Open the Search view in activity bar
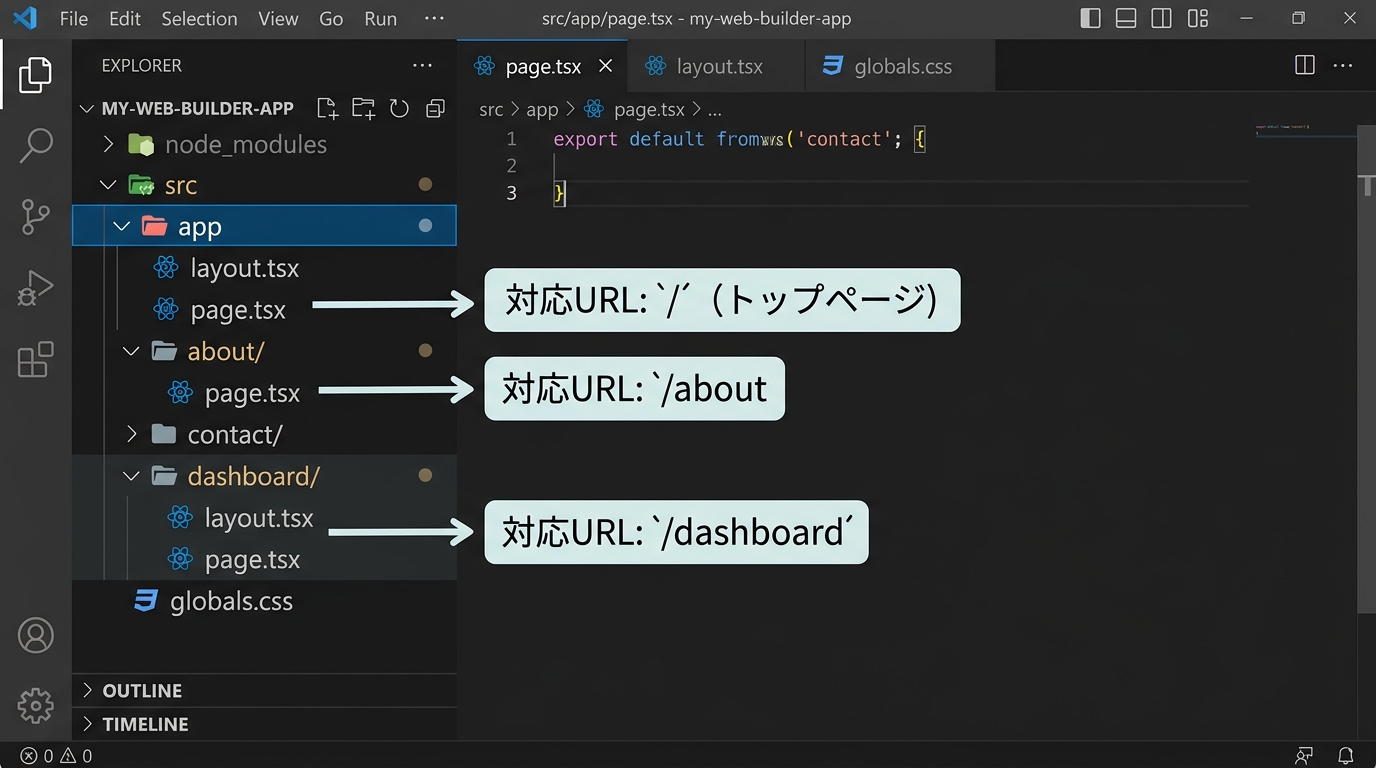This screenshot has height=768, width=1376. (x=36, y=145)
